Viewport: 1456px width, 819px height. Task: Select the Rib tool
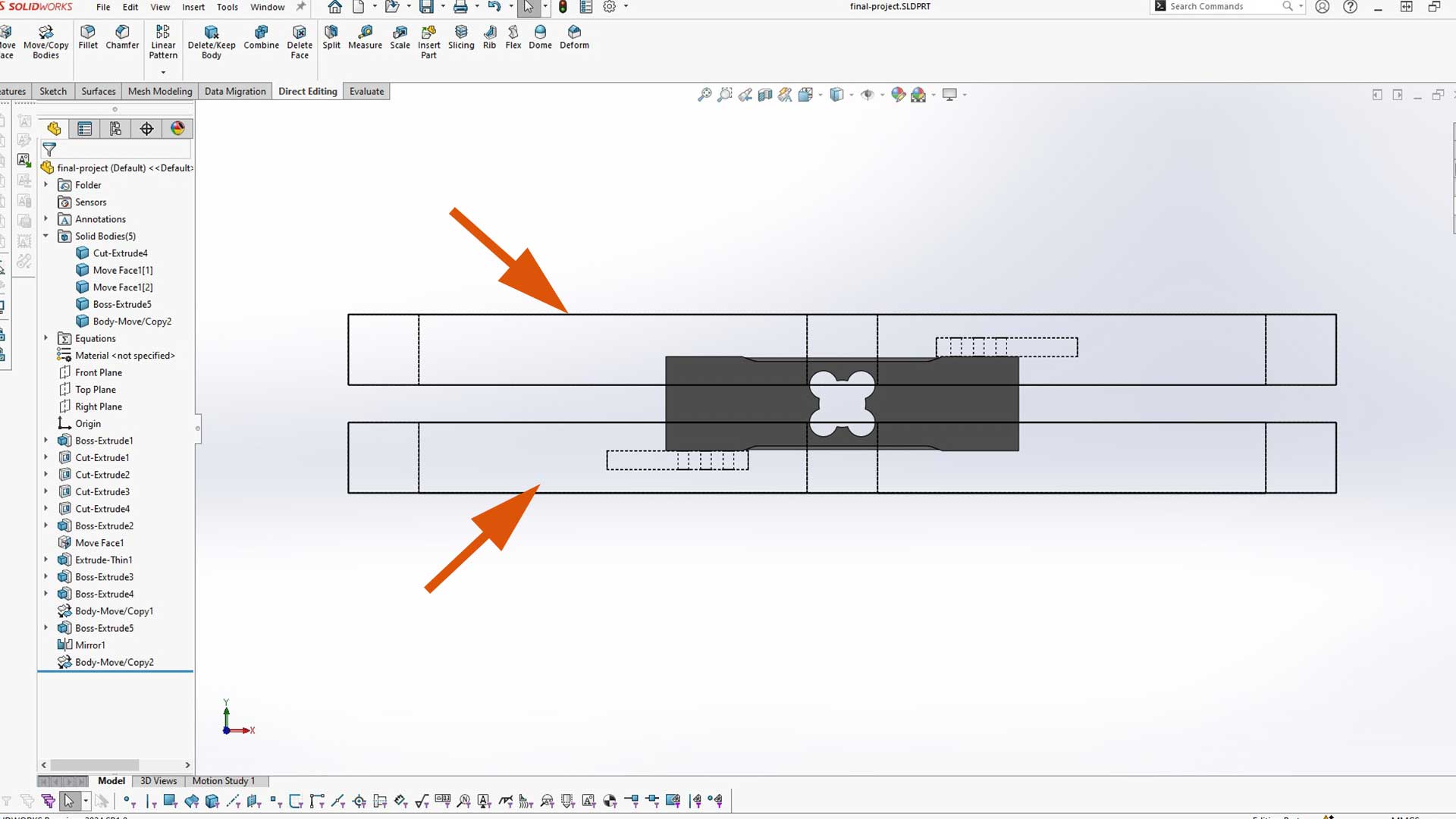(489, 37)
